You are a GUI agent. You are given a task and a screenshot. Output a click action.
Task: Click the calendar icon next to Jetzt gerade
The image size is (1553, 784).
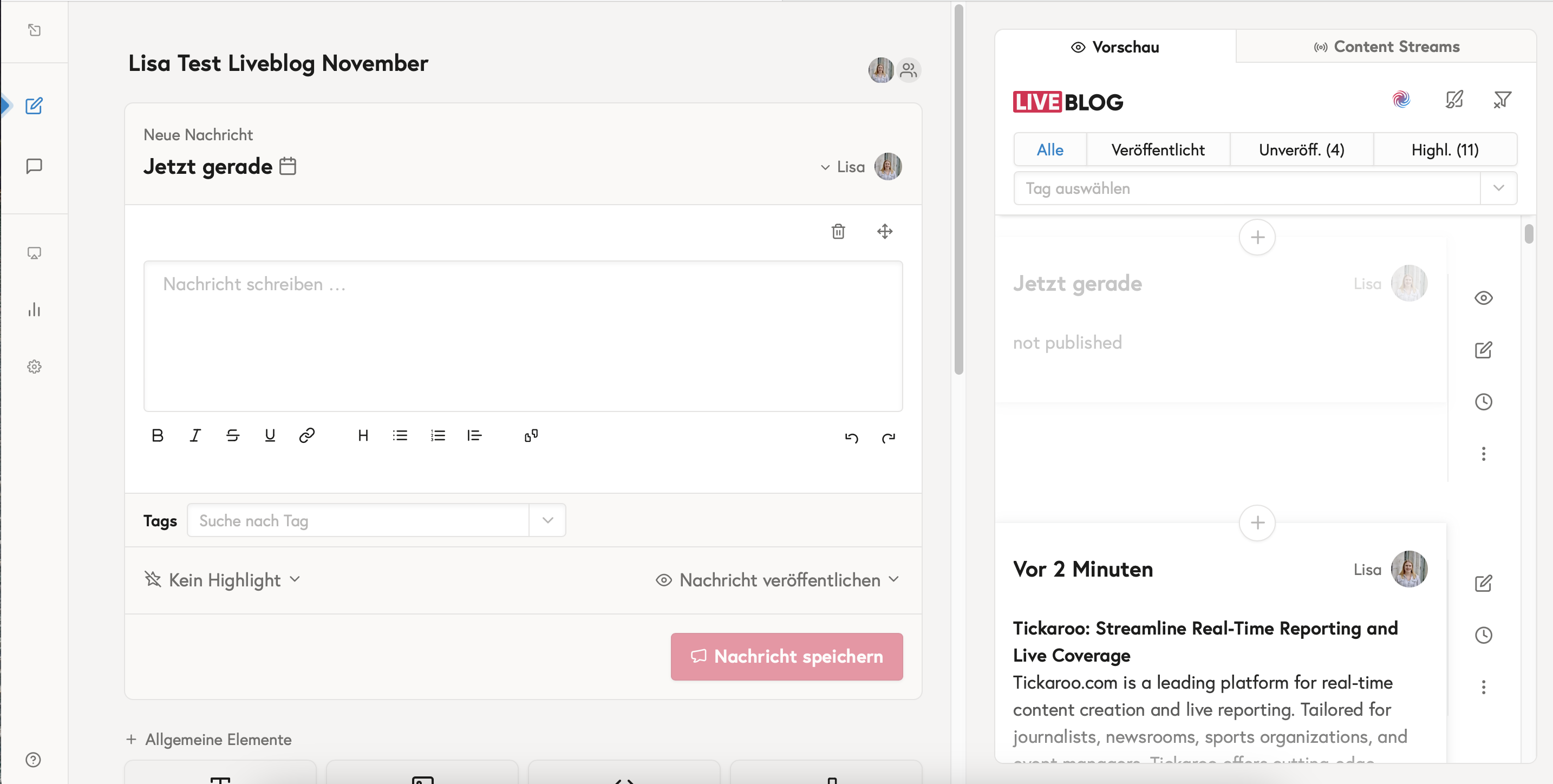tap(288, 166)
